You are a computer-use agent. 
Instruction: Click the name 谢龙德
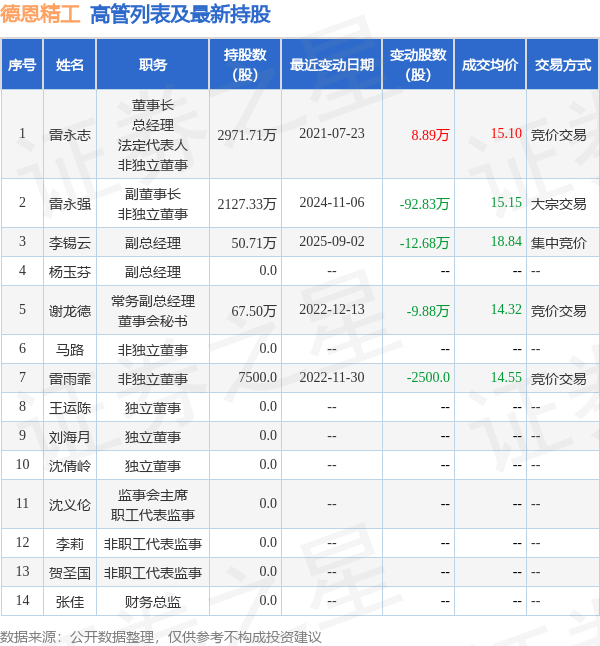click(x=70, y=311)
